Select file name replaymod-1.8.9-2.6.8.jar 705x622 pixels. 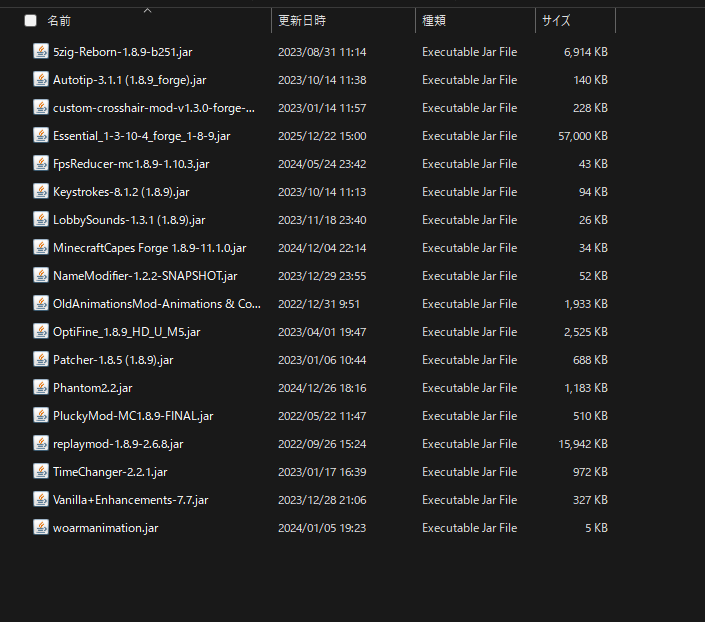point(118,444)
